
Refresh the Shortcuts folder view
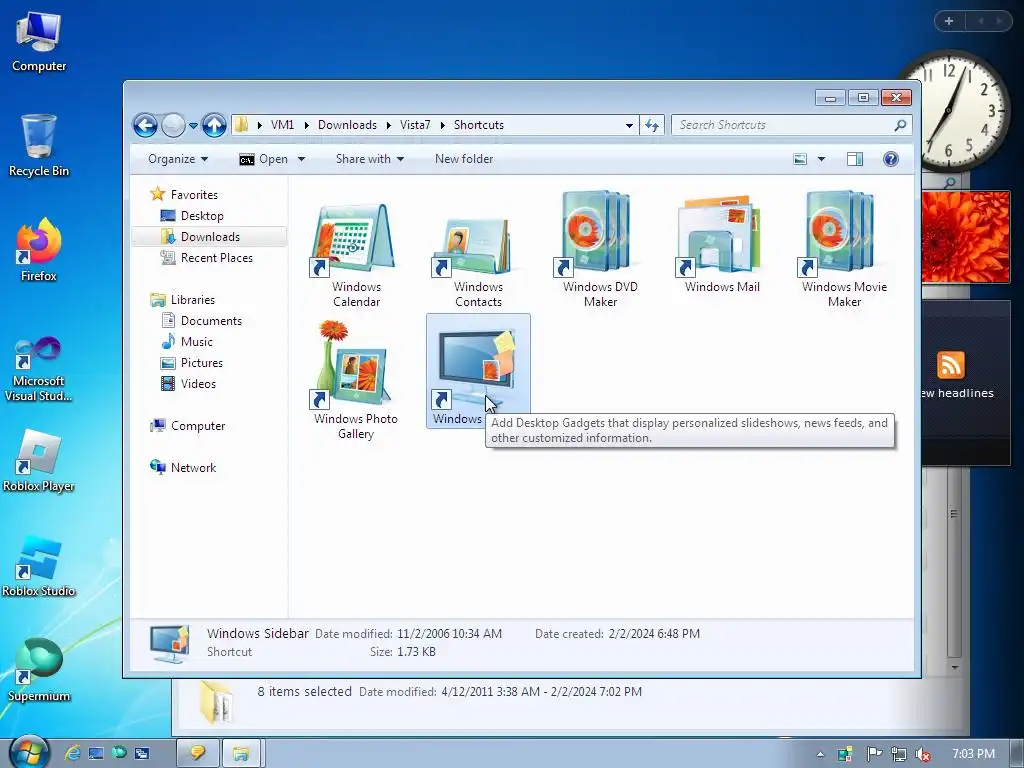(x=652, y=125)
